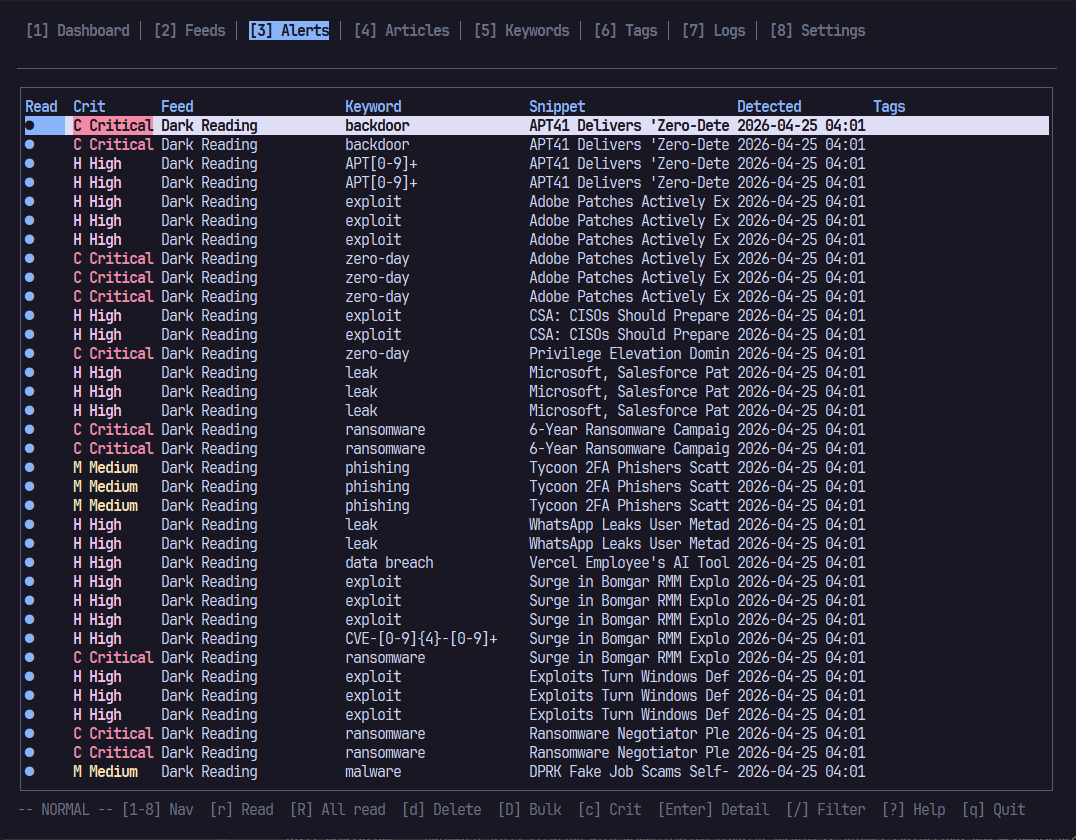
Task: Click Medium badge on the malware row
Action: coord(105,771)
